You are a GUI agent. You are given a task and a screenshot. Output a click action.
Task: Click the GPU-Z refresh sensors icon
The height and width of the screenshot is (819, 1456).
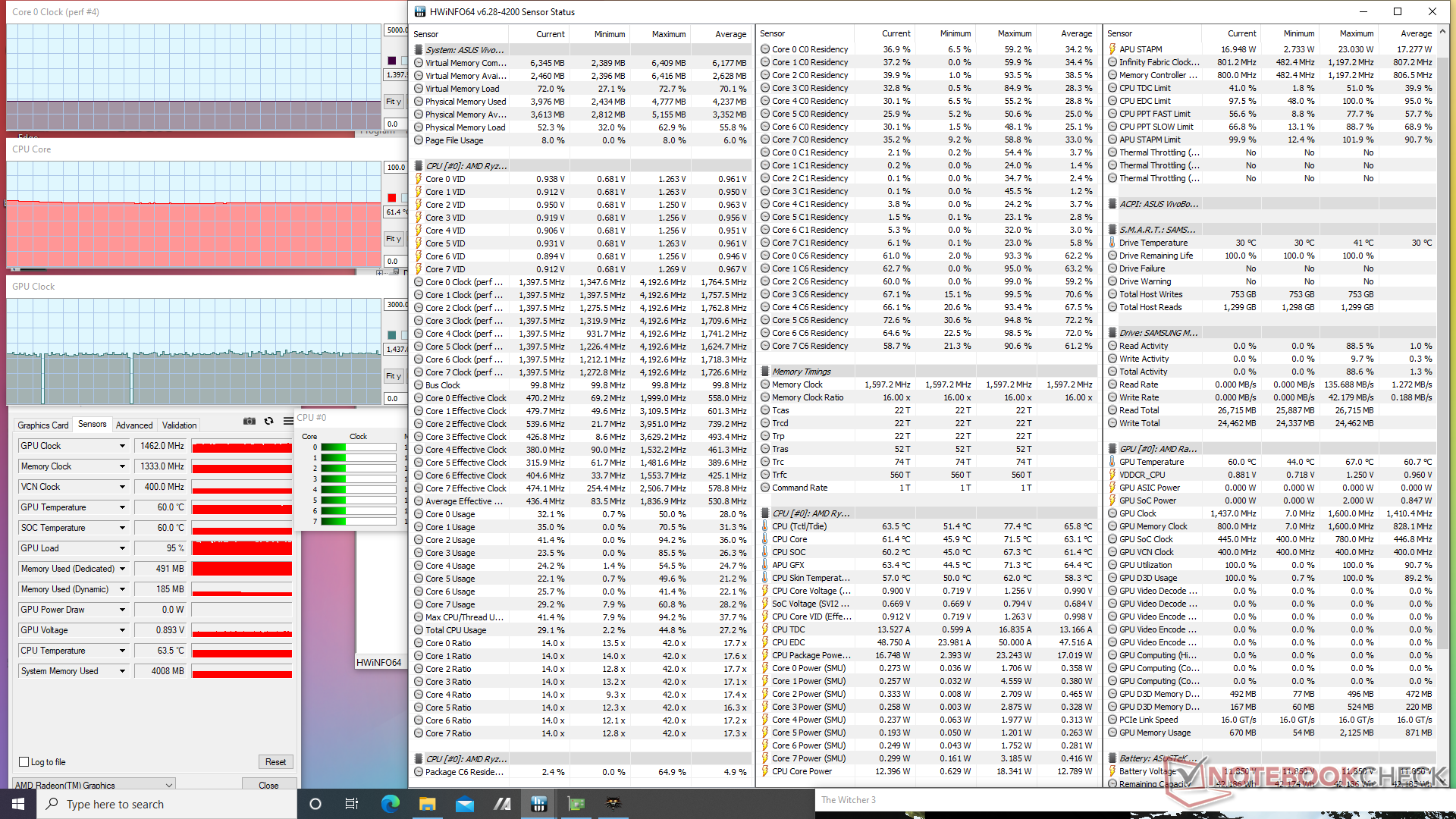click(x=268, y=421)
